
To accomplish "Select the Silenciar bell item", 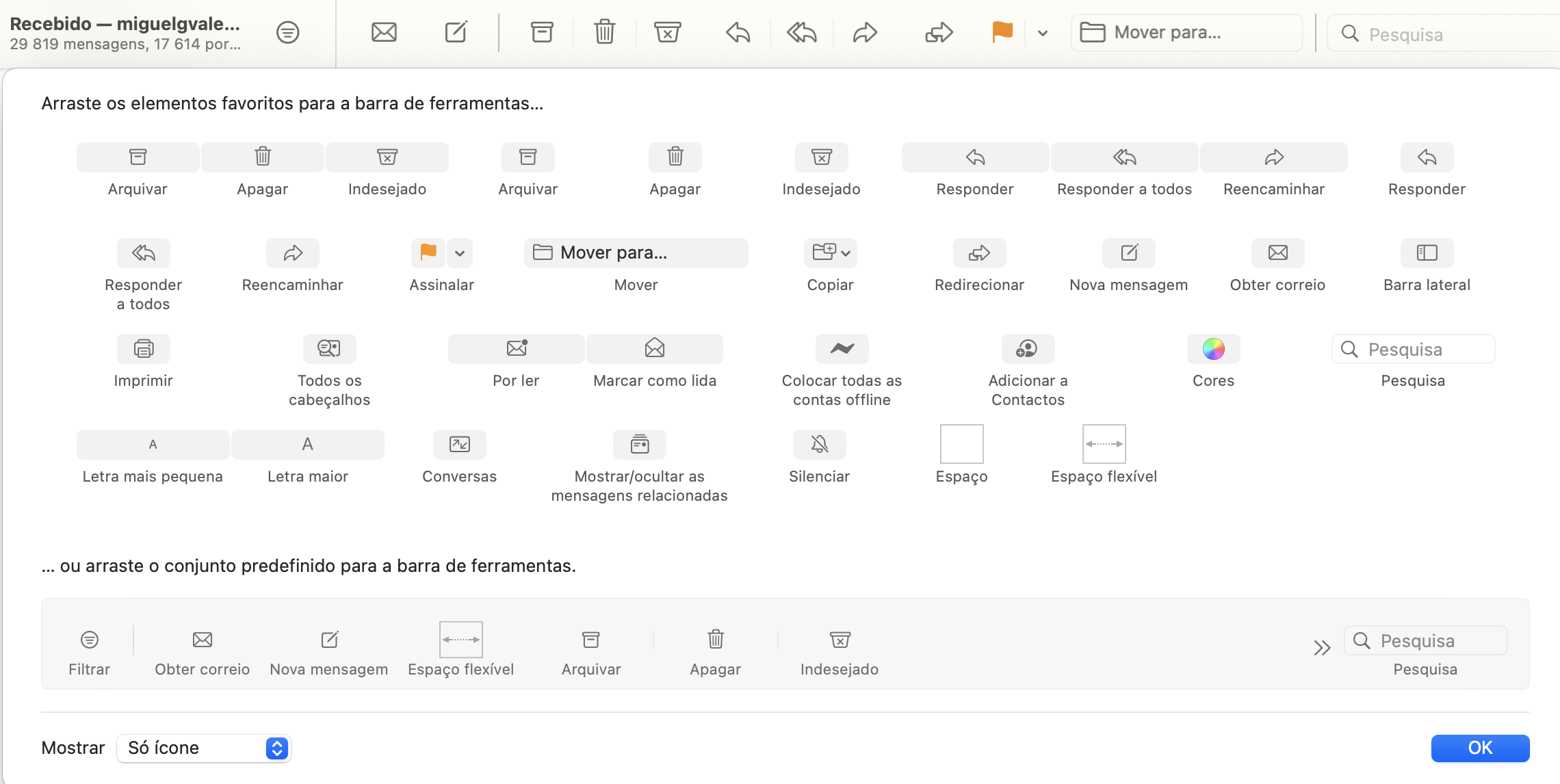I will point(820,445).
